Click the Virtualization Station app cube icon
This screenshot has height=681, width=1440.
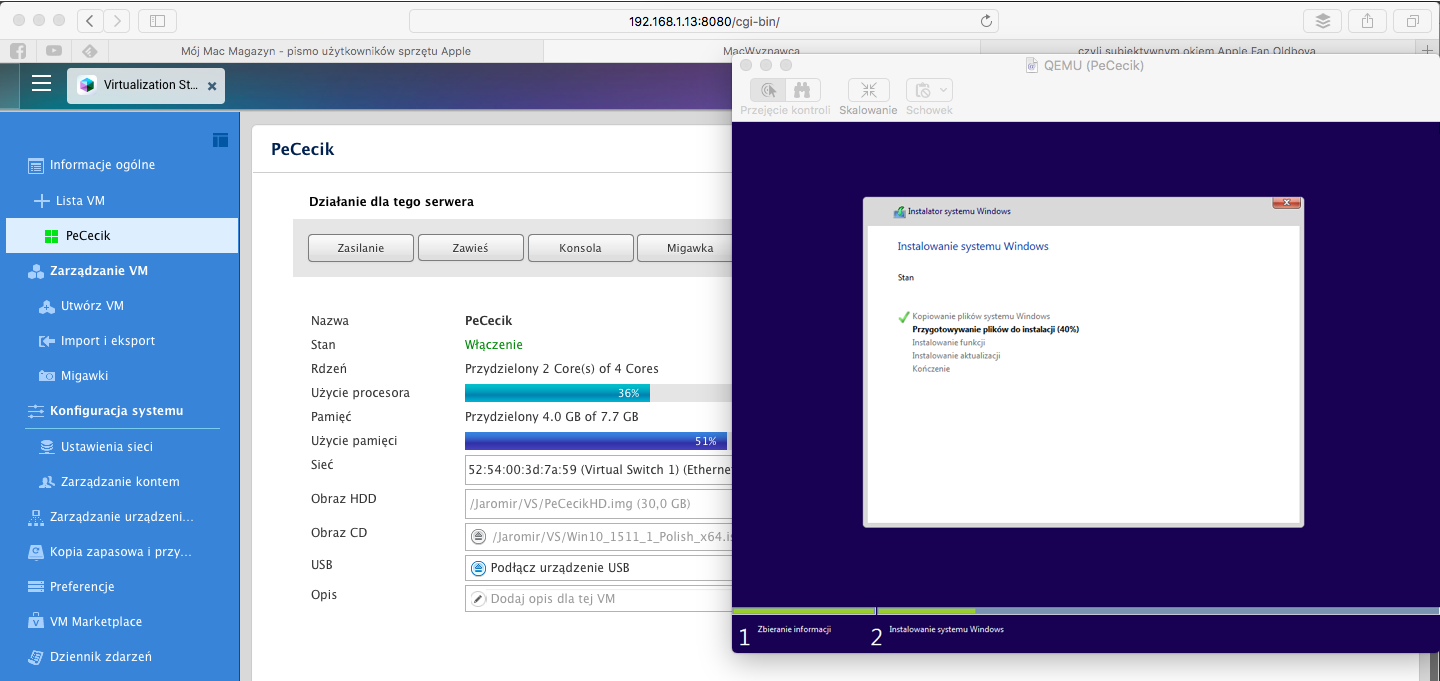87,86
